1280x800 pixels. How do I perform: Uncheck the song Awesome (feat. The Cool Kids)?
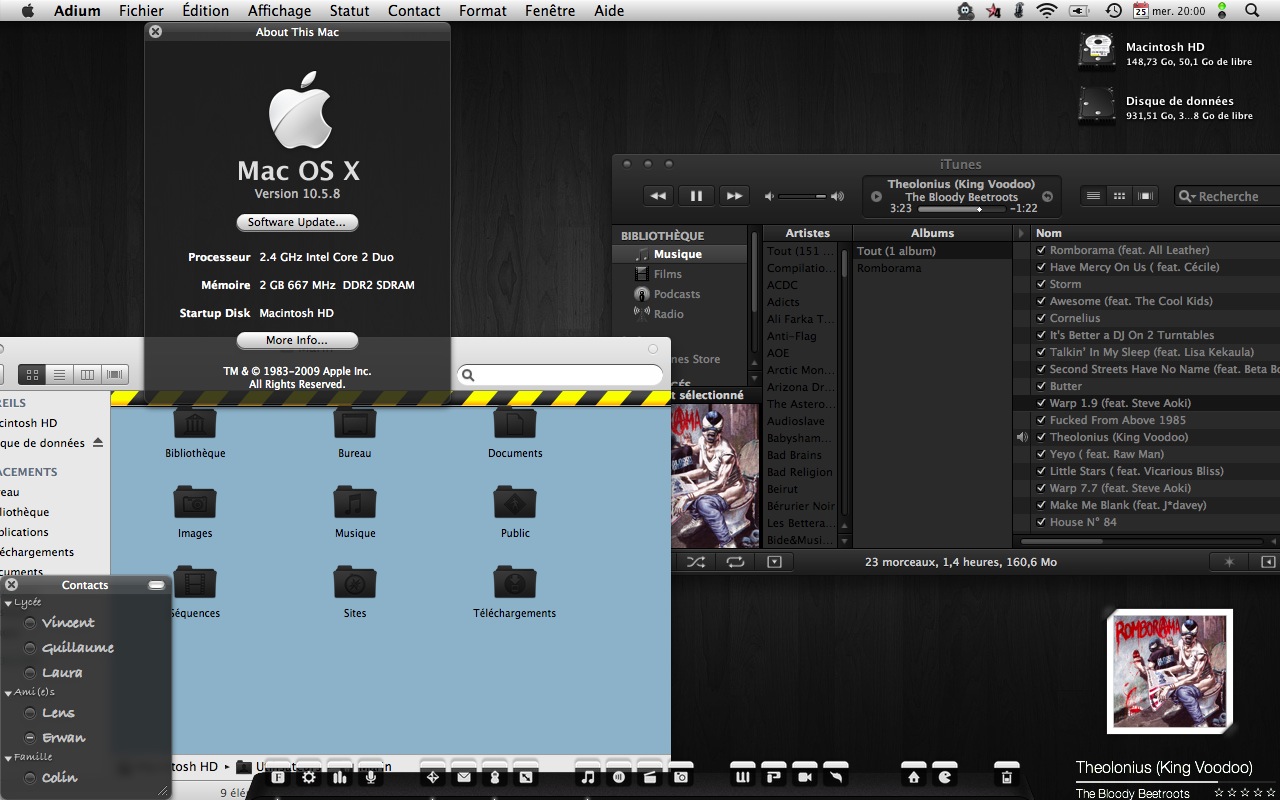(x=1041, y=301)
